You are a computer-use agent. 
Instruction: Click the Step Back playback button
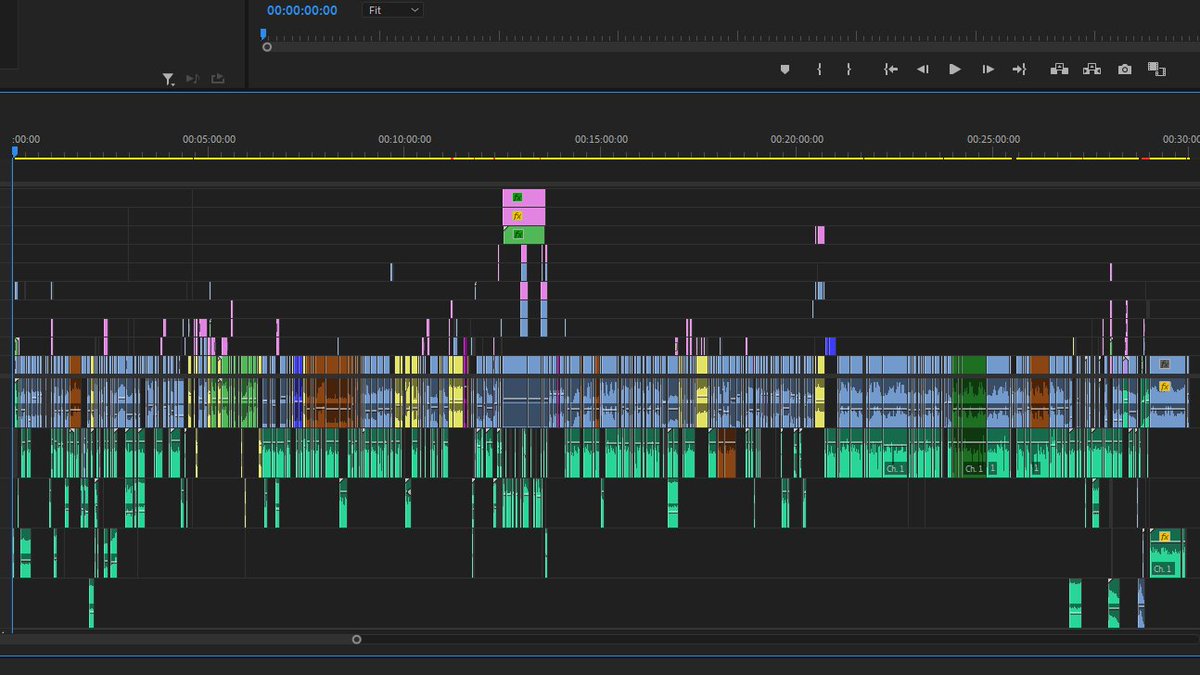(922, 69)
